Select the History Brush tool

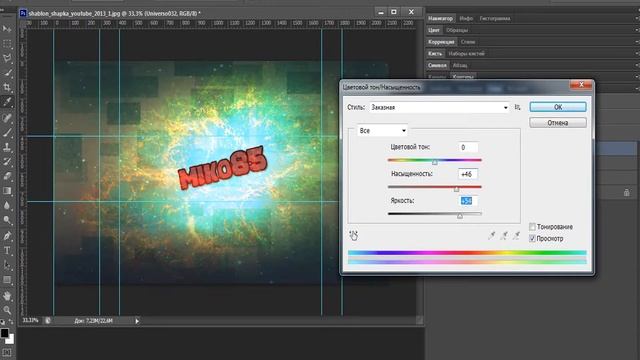(7, 162)
